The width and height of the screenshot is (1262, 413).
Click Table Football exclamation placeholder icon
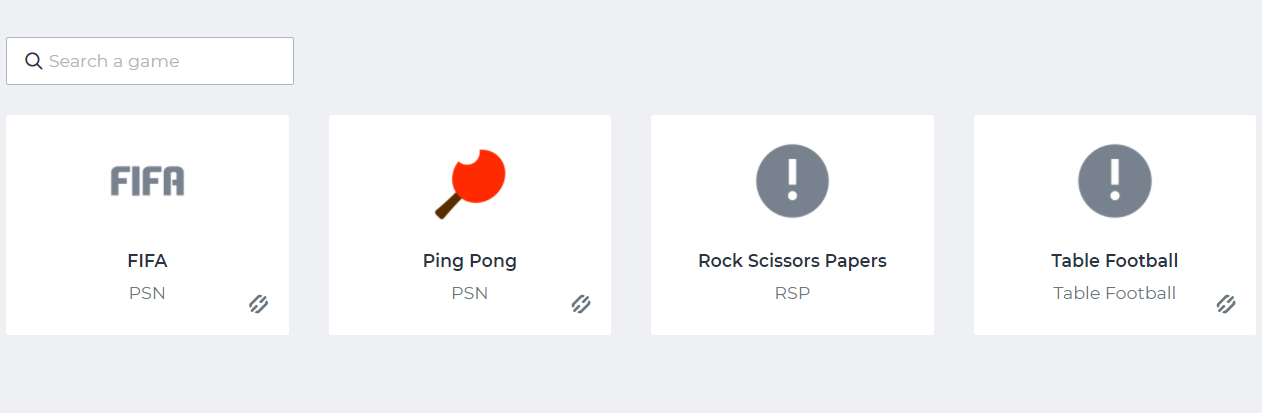click(1114, 181)
